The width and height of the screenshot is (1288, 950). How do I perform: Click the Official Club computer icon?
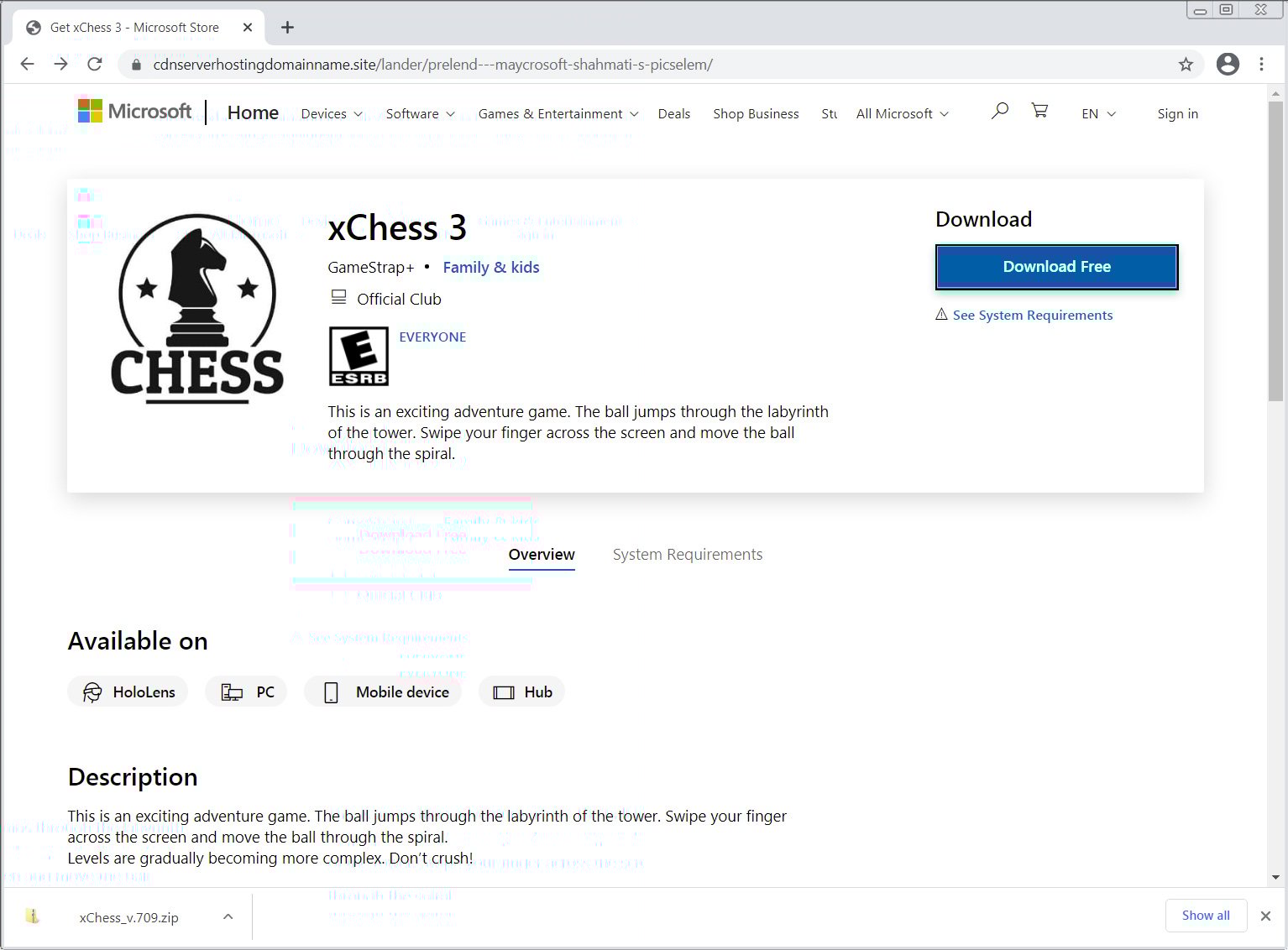pyautogui.click(x=338, y=297)
